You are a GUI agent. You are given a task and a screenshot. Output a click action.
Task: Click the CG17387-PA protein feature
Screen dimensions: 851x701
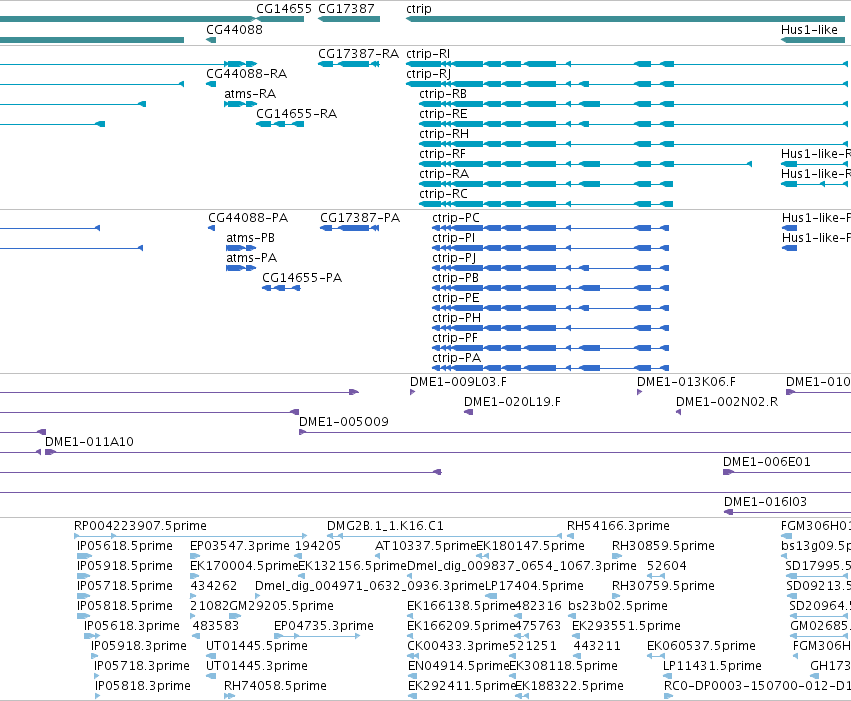pos(350,228)
